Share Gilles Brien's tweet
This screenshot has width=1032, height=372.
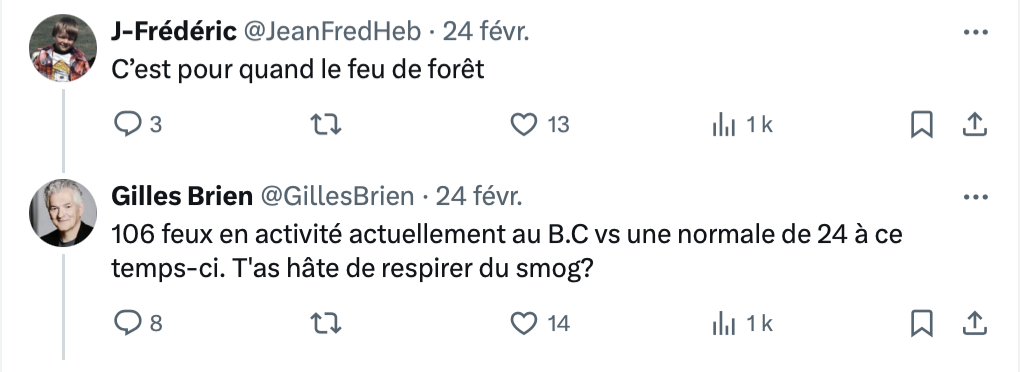975,323
